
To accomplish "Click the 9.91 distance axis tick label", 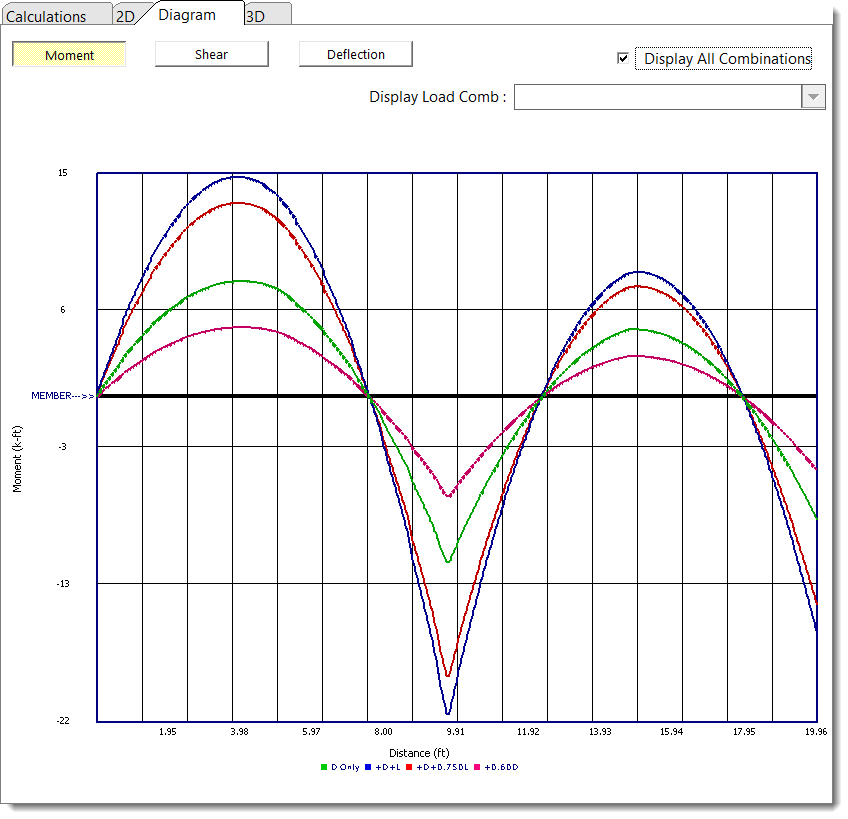I will click(455, 732).
